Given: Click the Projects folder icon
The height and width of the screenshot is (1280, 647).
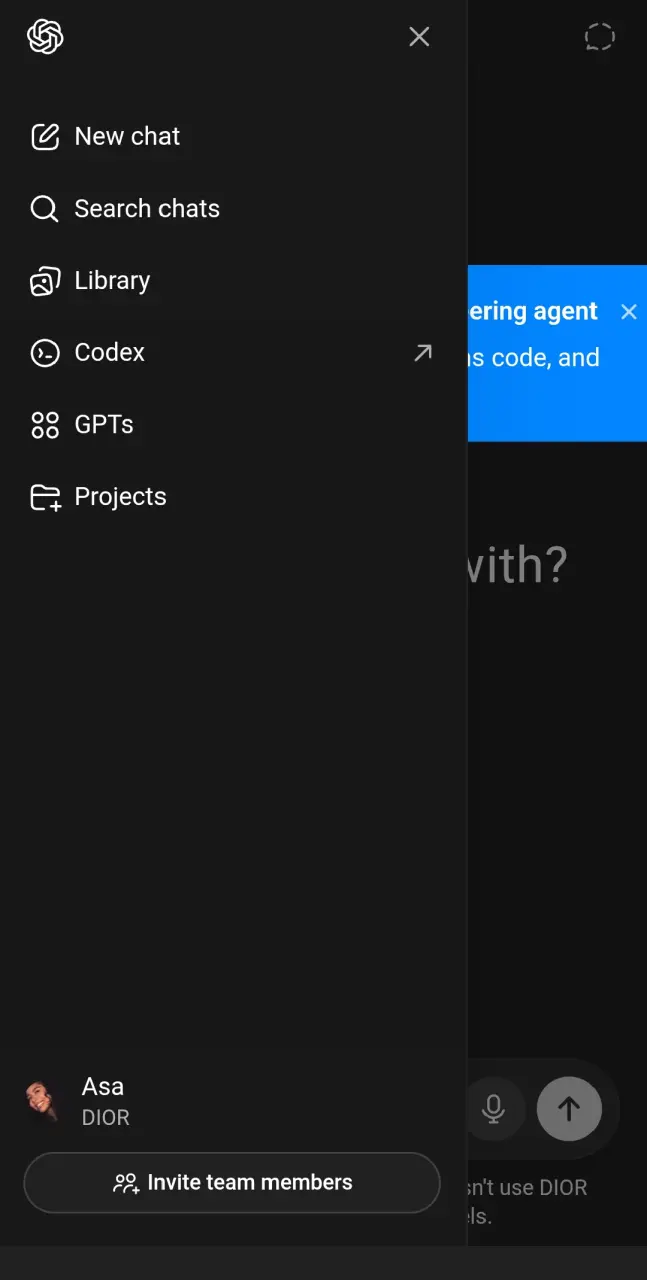Looking at the screenshot, I should (44, 496).
